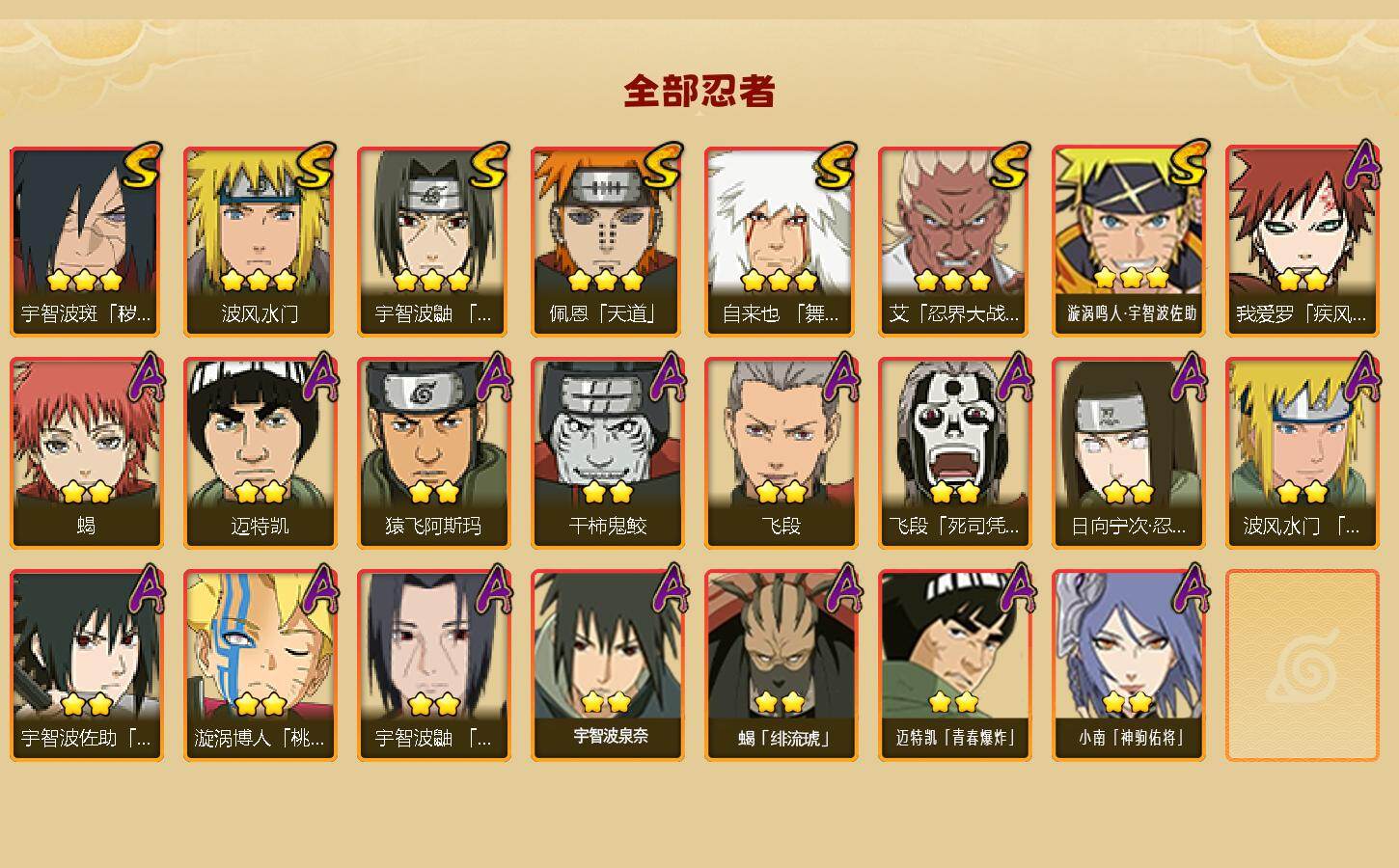This screenshot has width=1399, height=868.
Task: Open the 猿飞阿斯玛 ninja card
Action: click(x=433, y=453)
